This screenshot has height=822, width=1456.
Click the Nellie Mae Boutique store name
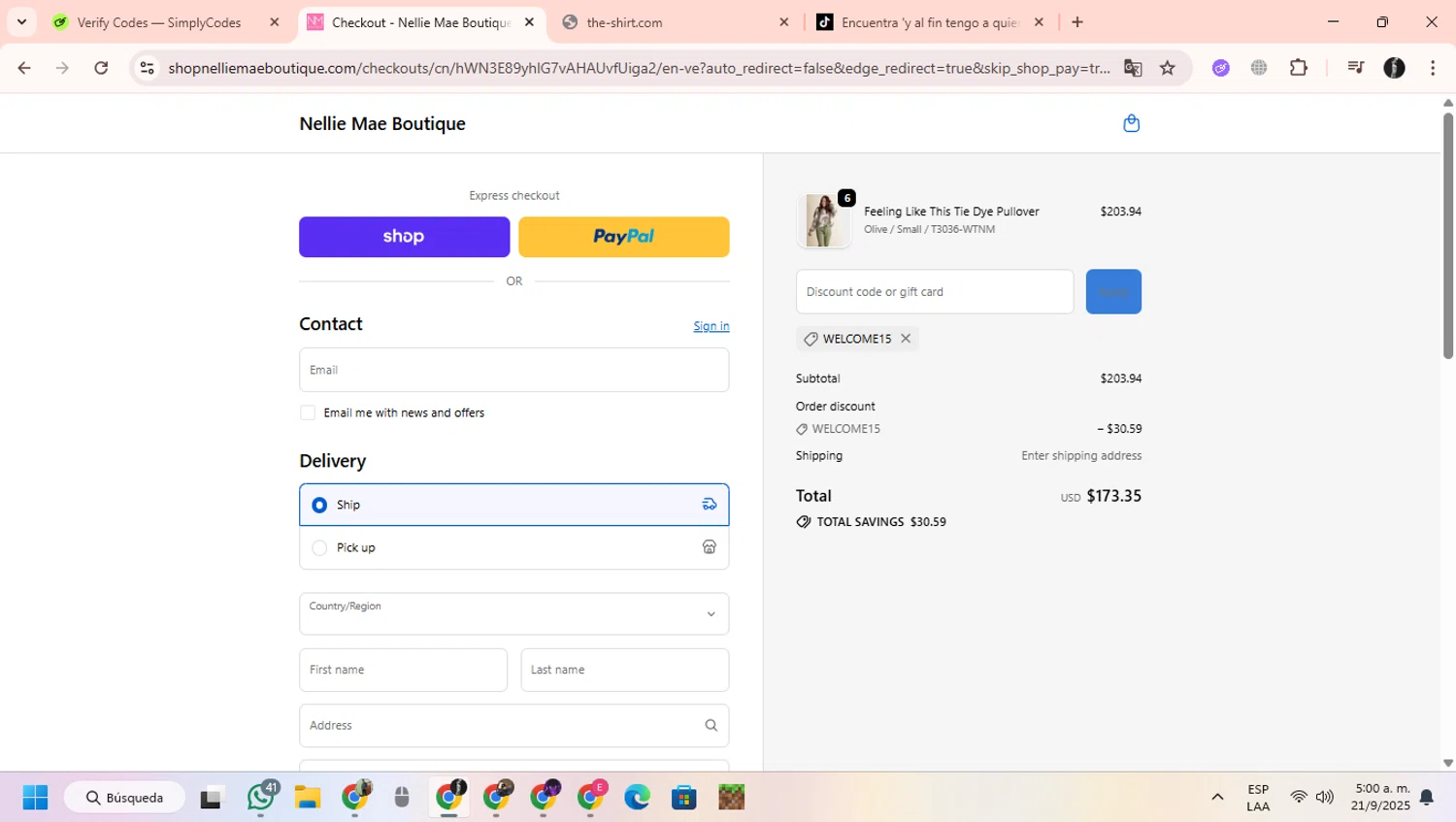(x=382, y=123)
